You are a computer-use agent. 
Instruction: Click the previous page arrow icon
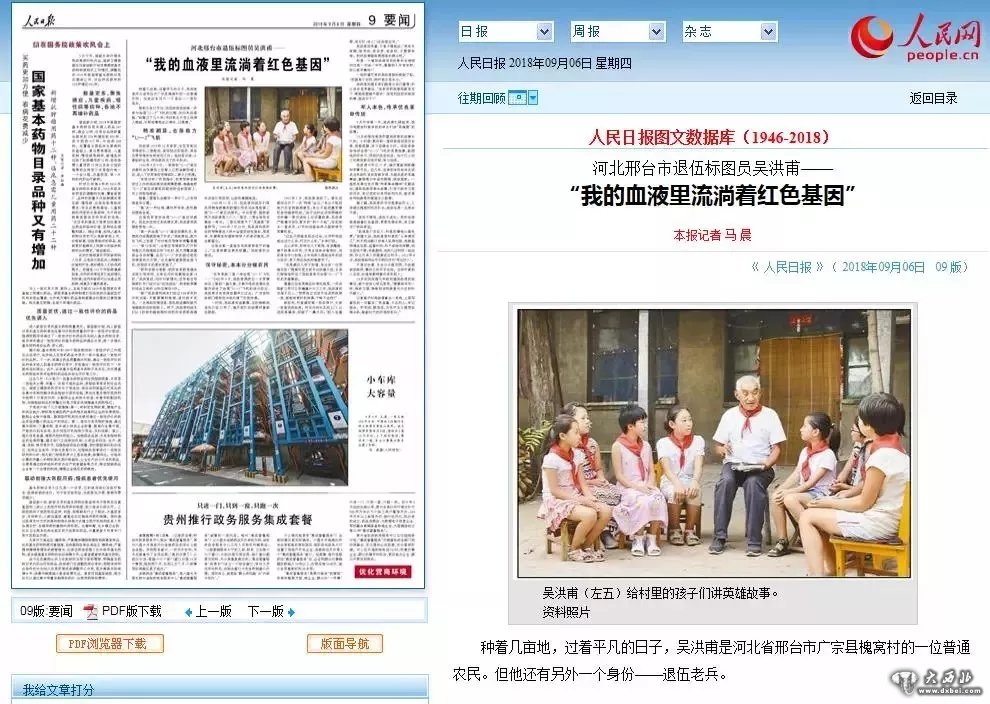188,612
